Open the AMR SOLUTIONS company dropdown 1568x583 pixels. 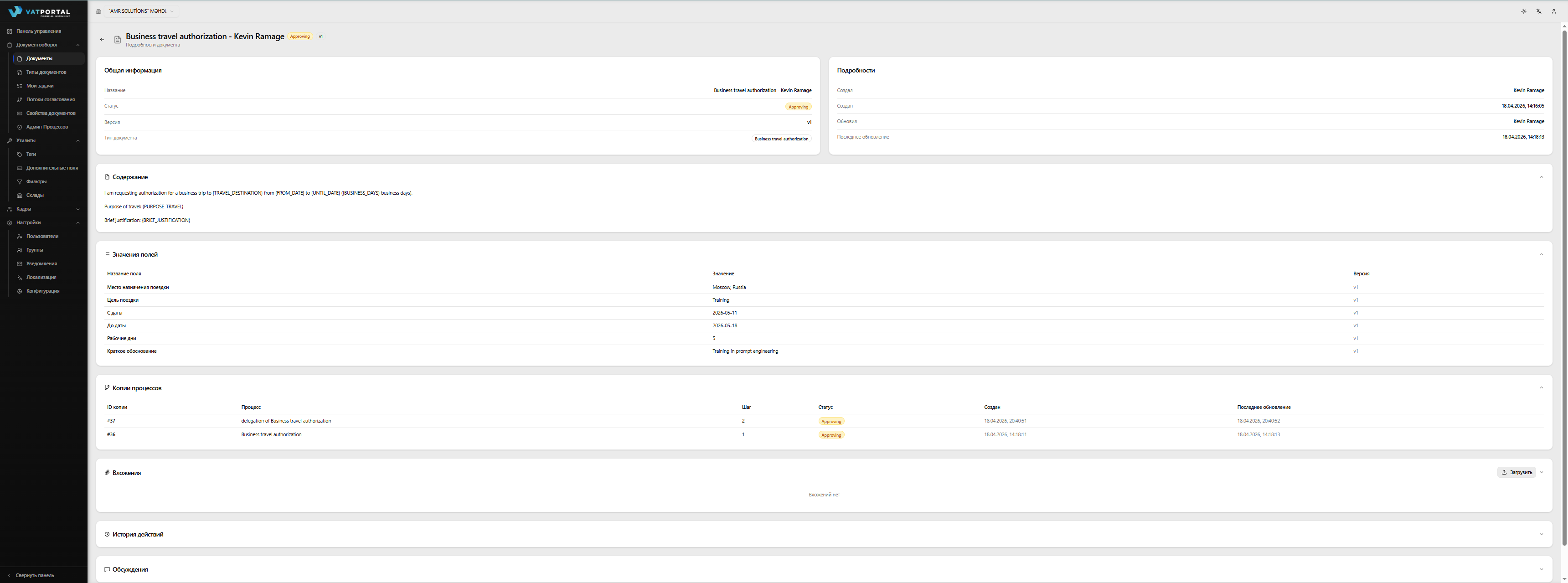pyautogui.click(x=140, y=11)
